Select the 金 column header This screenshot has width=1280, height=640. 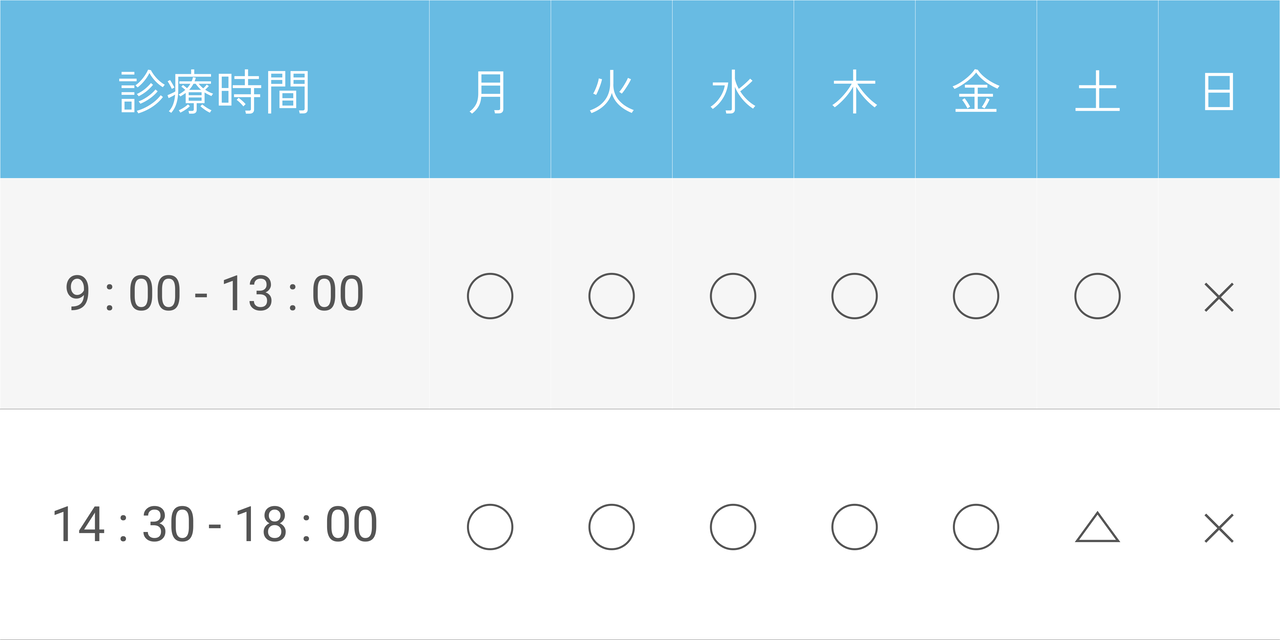click(976, 92)
